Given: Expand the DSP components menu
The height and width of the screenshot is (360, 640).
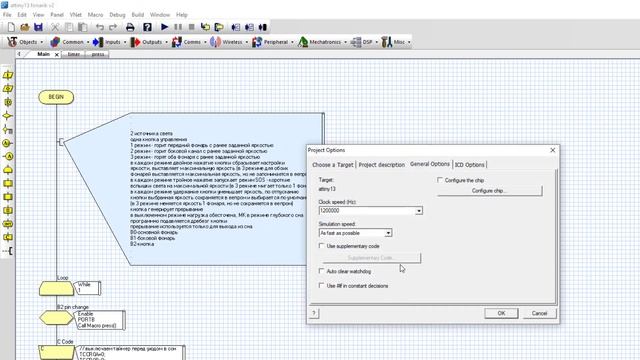Looking at the screenshot, I should click(364, 42).
